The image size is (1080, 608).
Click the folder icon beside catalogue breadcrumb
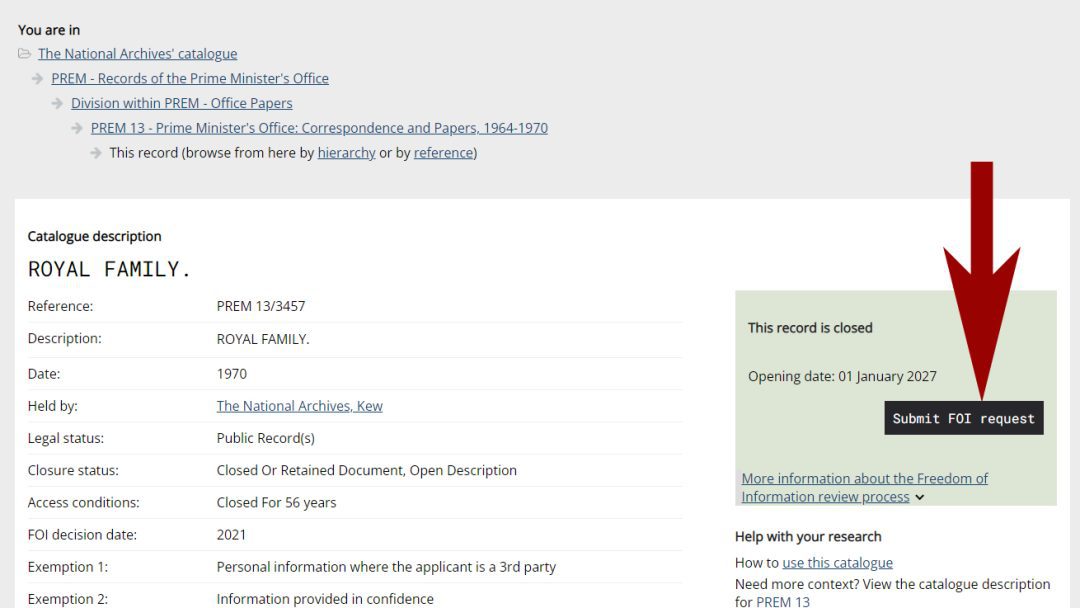(x=24, y=54)
